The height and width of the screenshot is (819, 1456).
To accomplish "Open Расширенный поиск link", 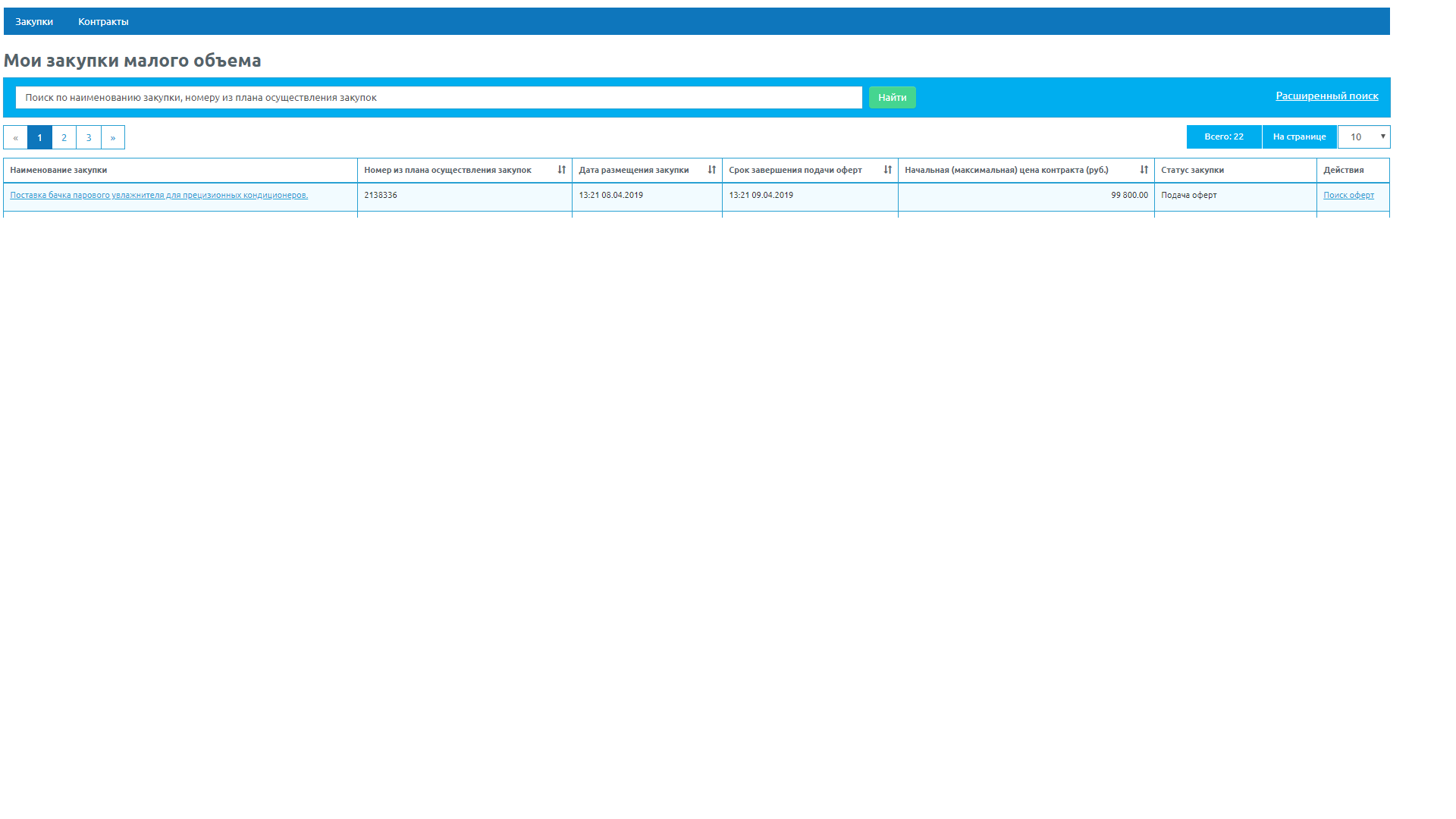I will click(x=1326, y=96).
